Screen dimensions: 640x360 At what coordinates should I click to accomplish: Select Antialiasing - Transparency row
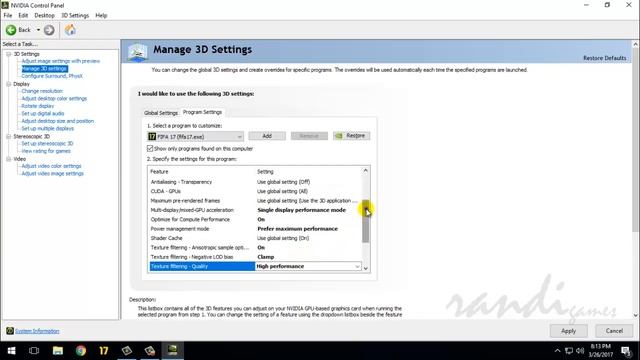pos(255,182)
